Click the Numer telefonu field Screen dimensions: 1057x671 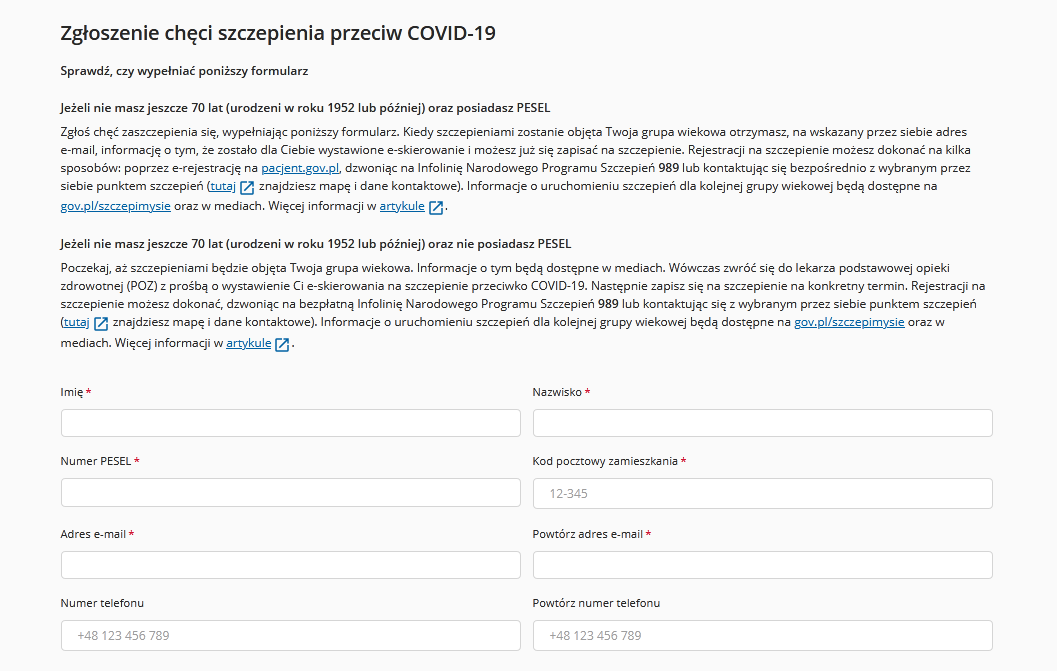coord(291,635)
